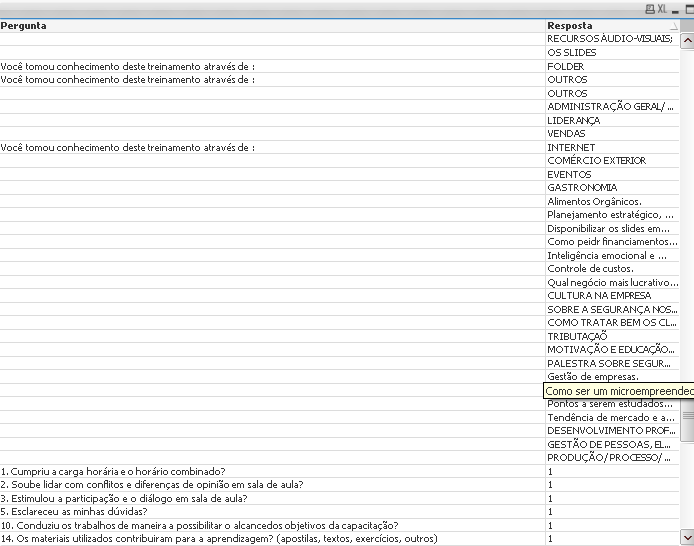The height and width of the screenshot is (546, 694).
Task: Select the 'Controle de custos.' cell
Action: coord(612,269)
